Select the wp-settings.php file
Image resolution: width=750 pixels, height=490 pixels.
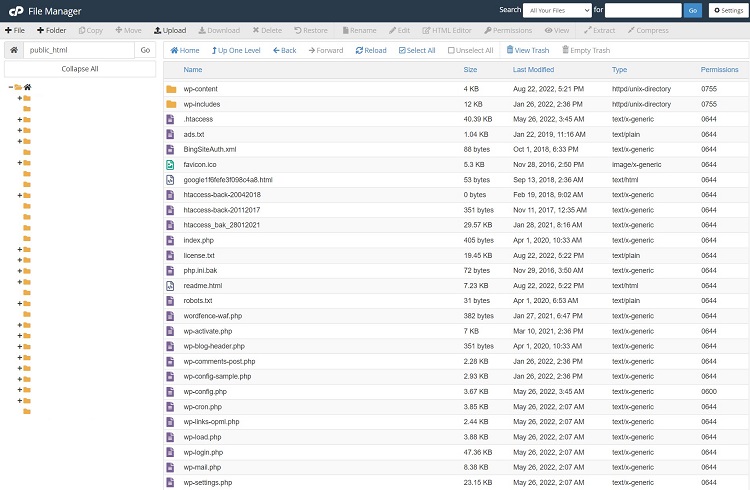point(208,482)
